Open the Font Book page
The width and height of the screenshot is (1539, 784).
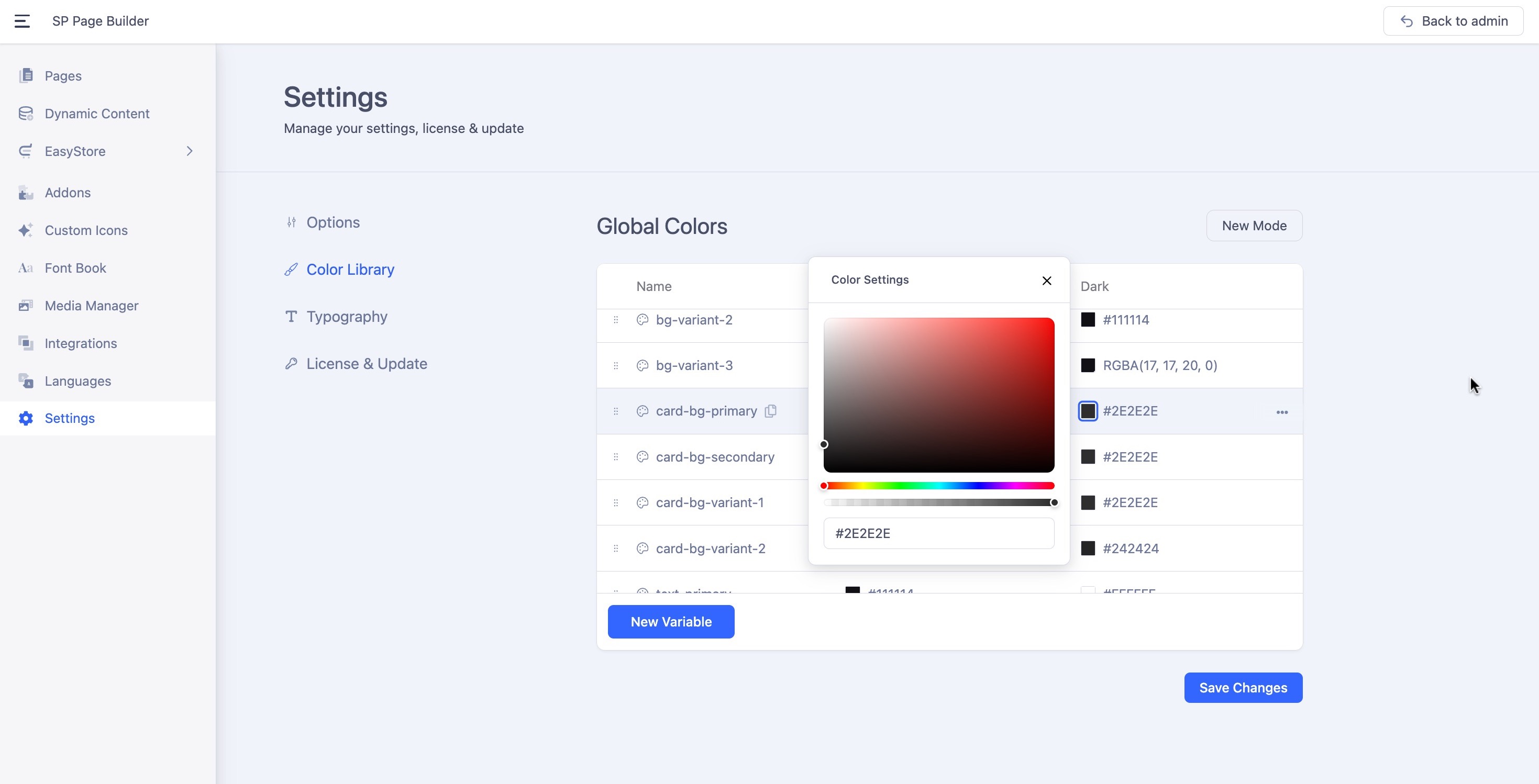pos(75,268)
